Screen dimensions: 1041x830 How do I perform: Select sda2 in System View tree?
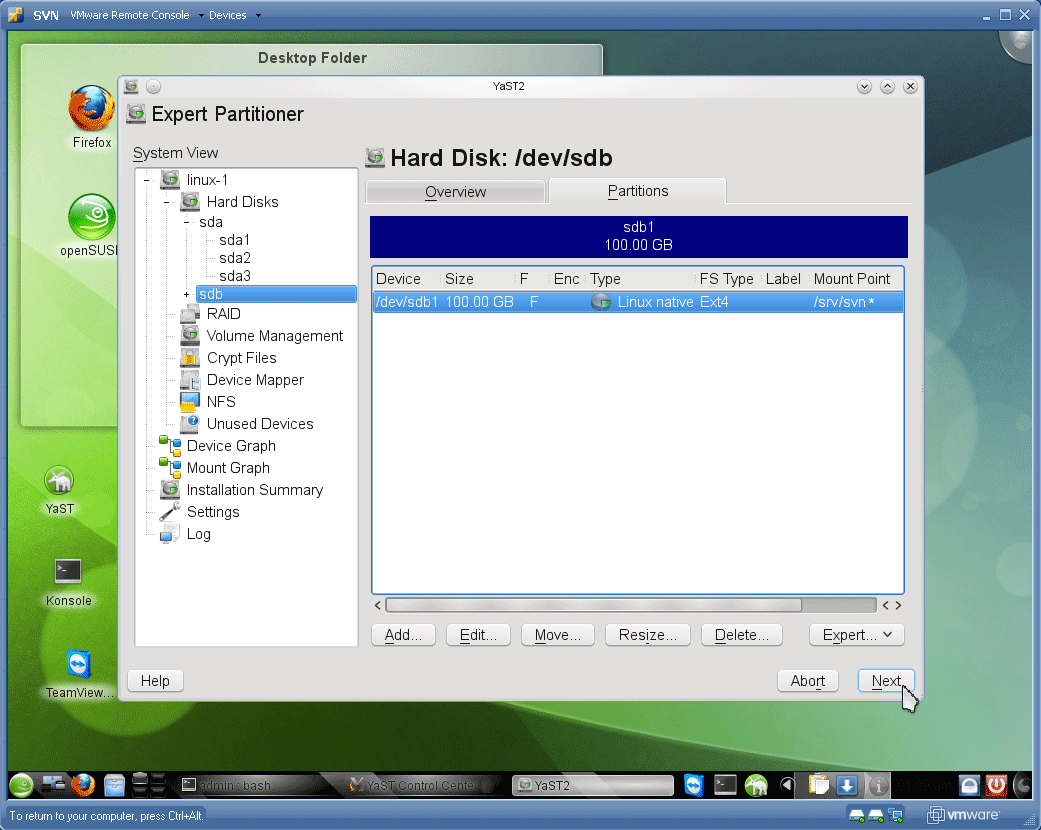pyautogui.click(x=234, y=258)
